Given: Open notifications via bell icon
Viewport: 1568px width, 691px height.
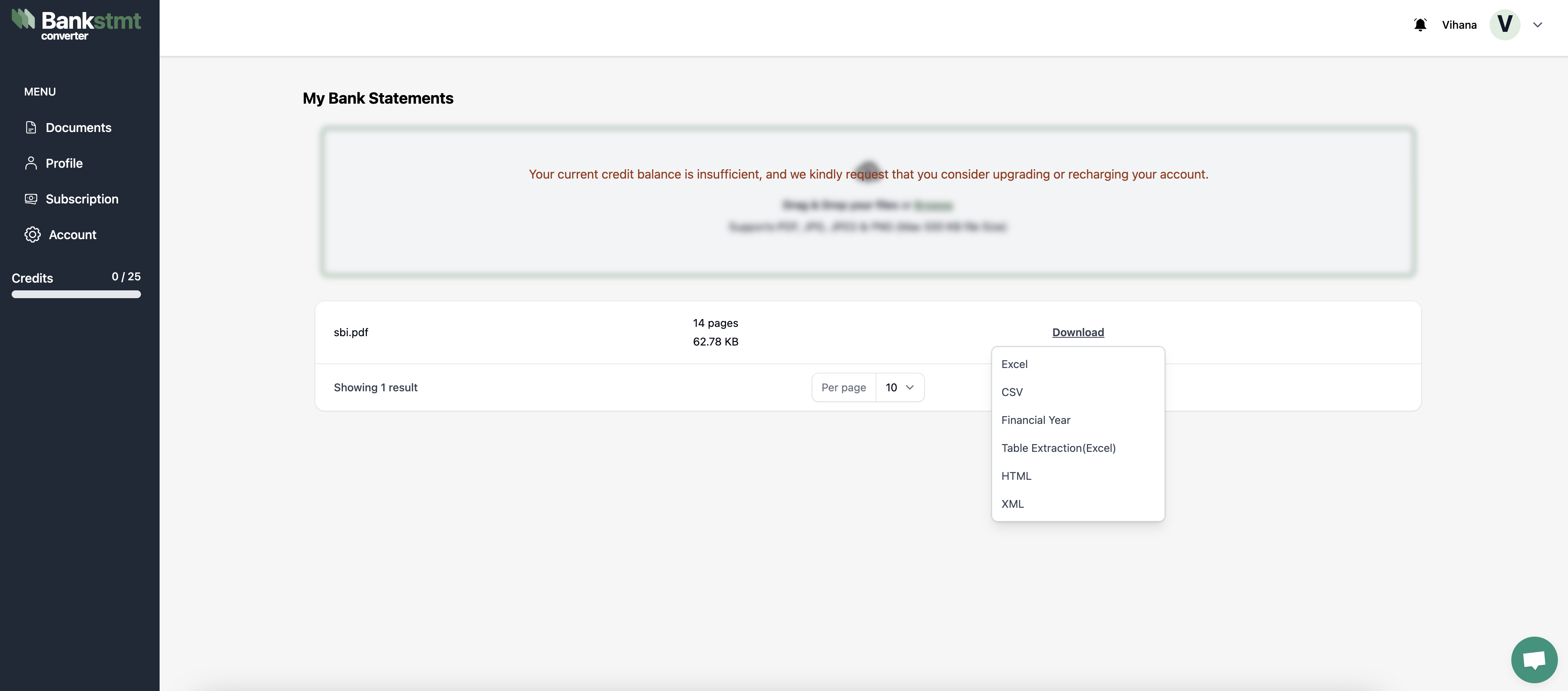Looking at the screenshot, I should click(x=1420, y=24).
